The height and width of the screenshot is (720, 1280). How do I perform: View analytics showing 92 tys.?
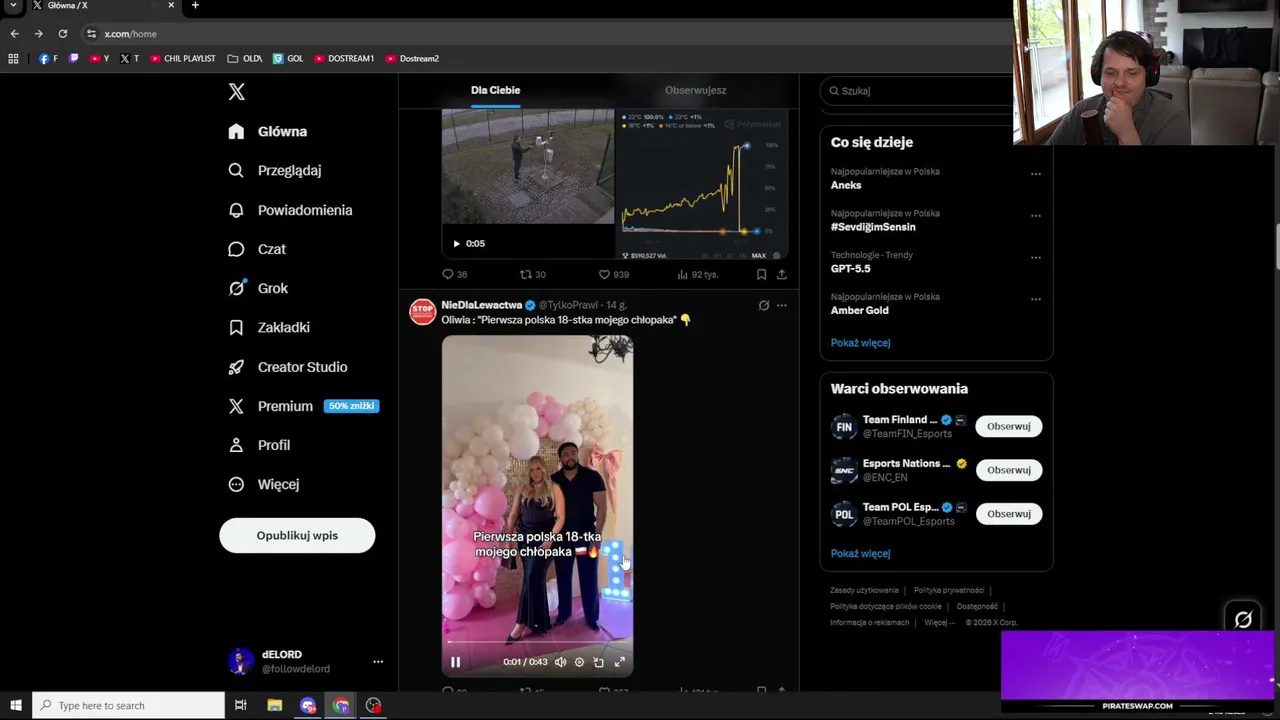[x=697, y=274]
